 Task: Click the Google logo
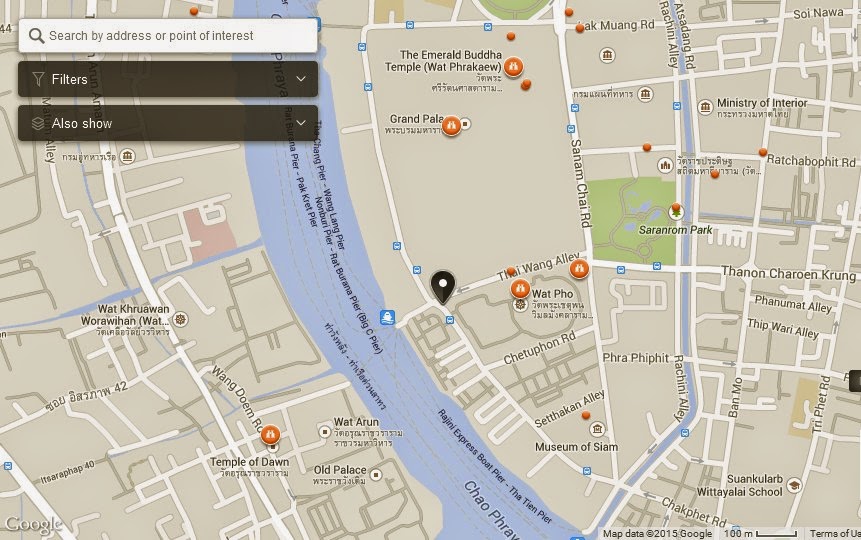click(x=32, y=525)
